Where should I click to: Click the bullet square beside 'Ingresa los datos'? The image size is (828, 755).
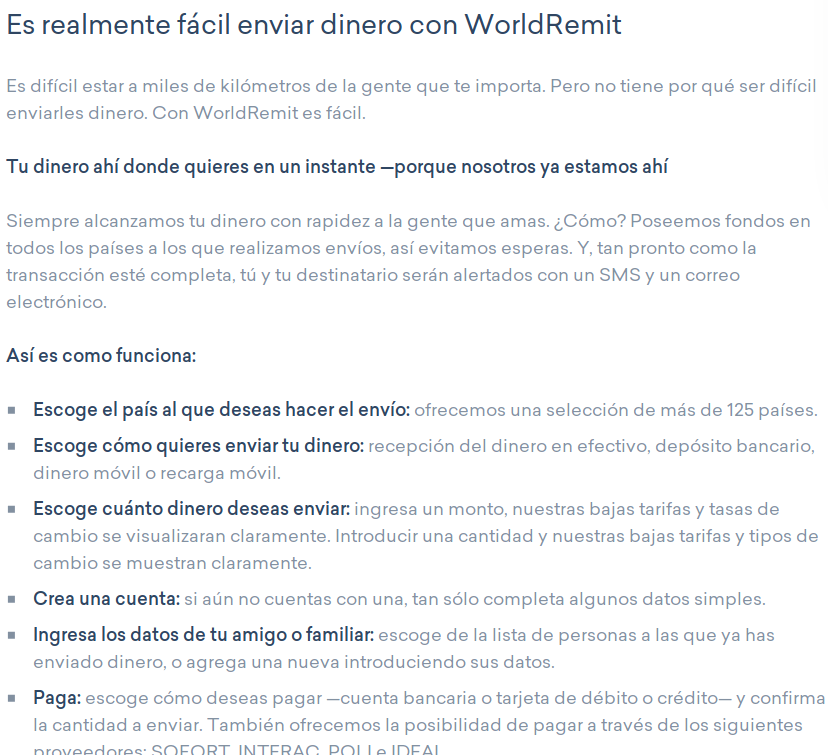tap(12, 635)
